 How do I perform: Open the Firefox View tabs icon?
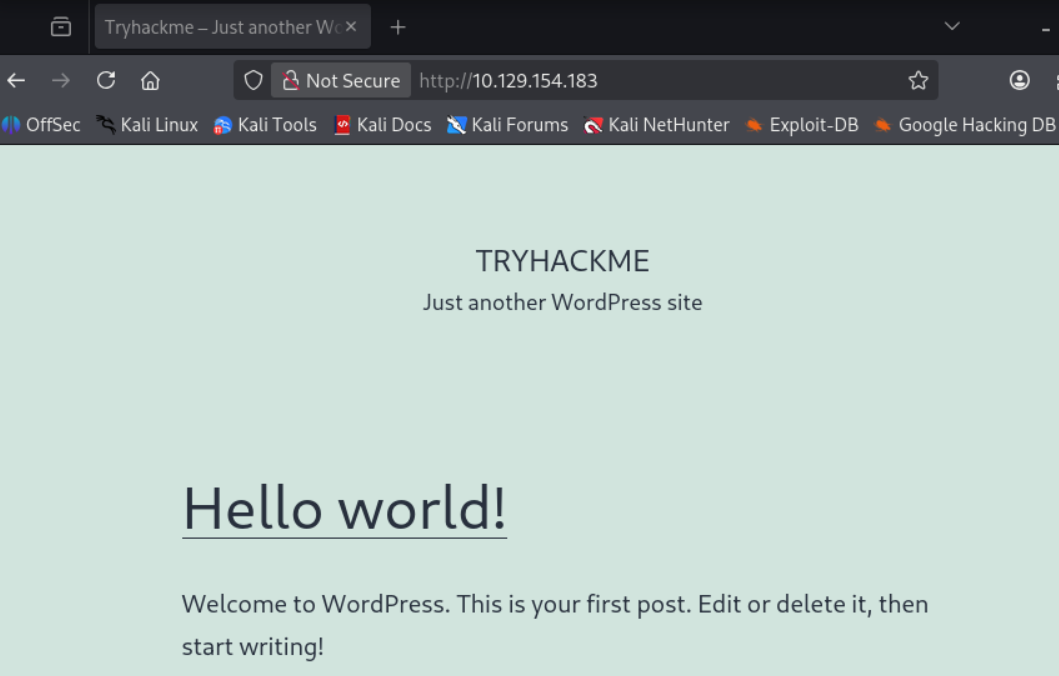pos(61,27)
